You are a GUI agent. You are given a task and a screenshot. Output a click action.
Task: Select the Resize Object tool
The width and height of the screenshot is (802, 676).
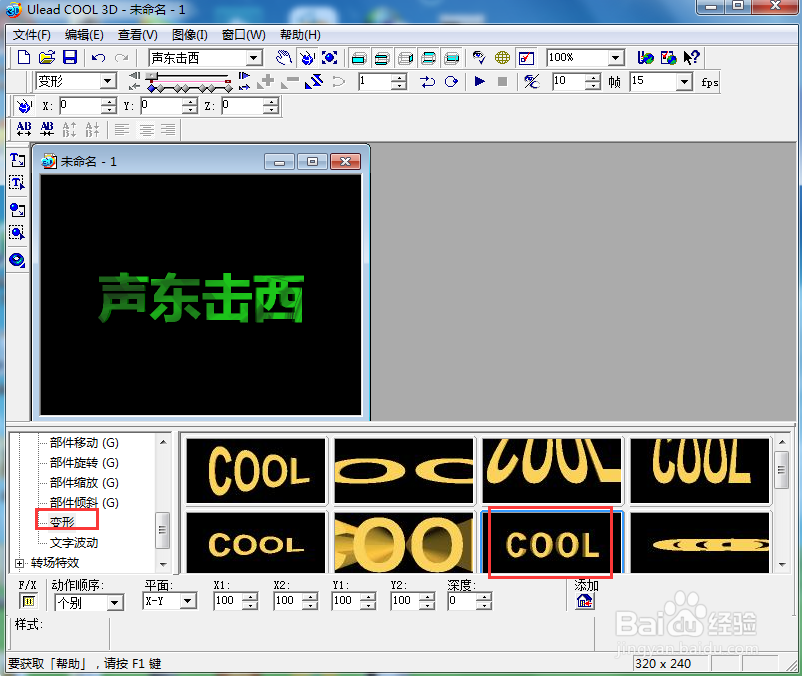(x=329, y=58)
